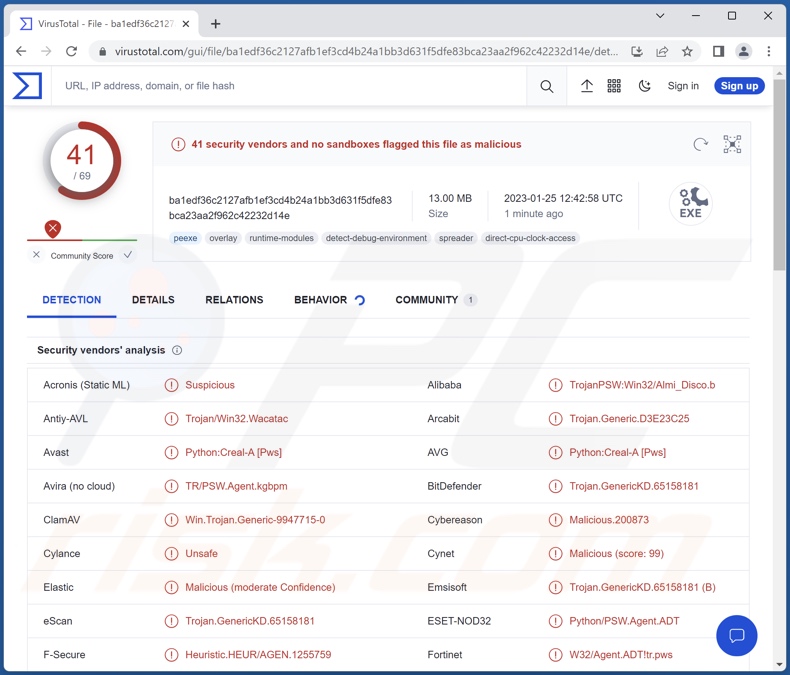This screenshot has height=675, width=790.
Task: Reload the page
Action: click(72, 51)
